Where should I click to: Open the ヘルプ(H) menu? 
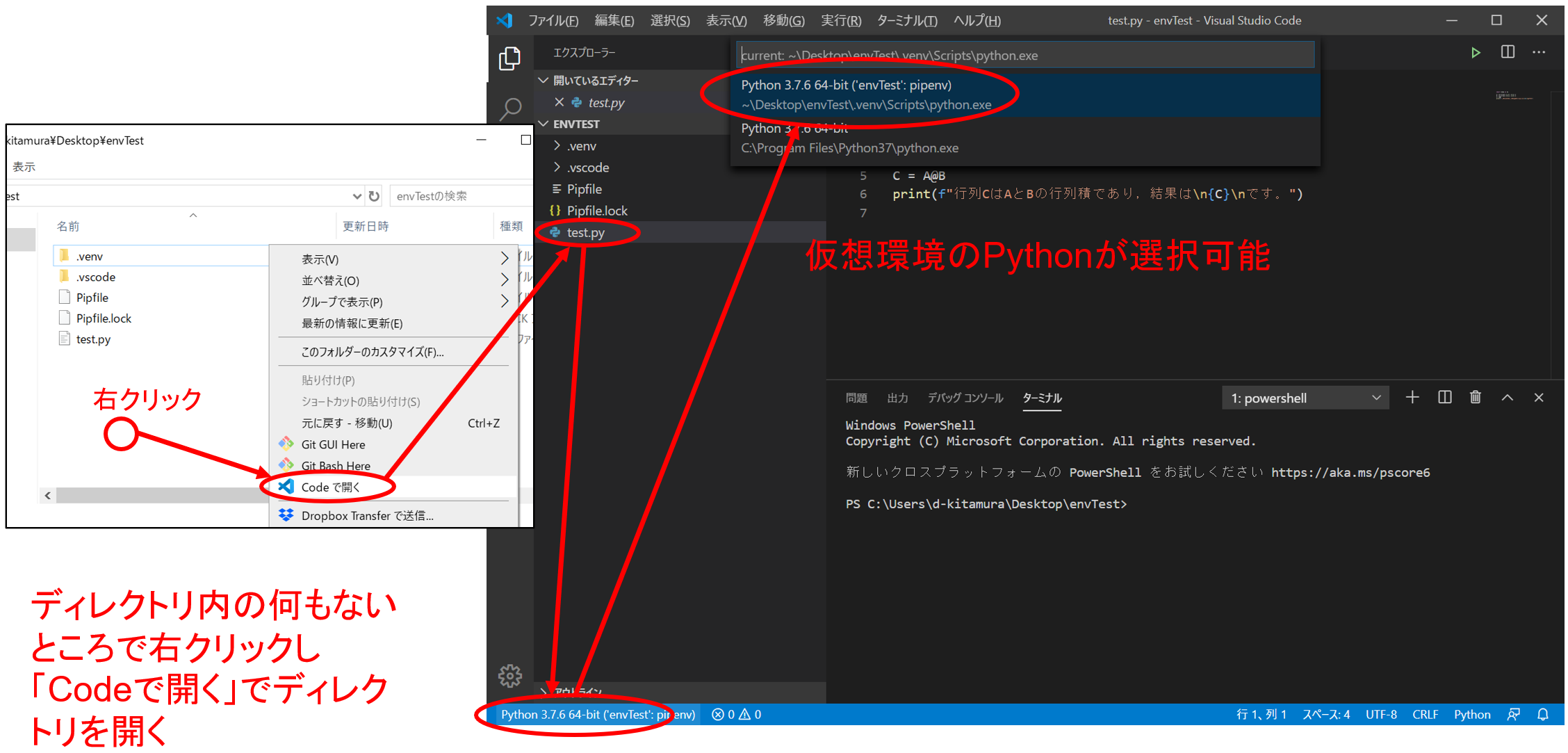(977, 21)
